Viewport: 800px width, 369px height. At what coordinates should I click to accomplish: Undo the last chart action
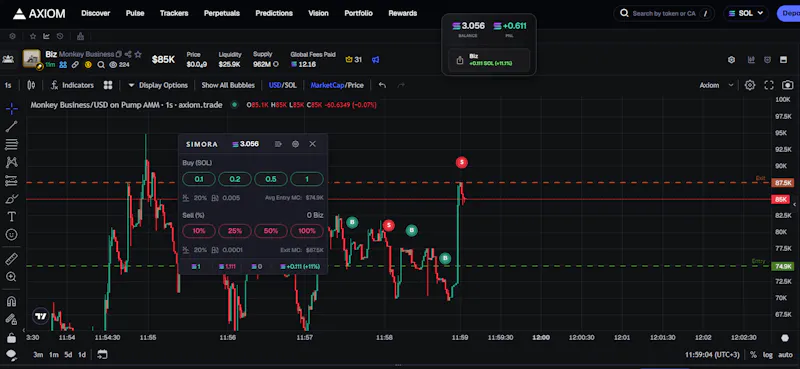382,85
